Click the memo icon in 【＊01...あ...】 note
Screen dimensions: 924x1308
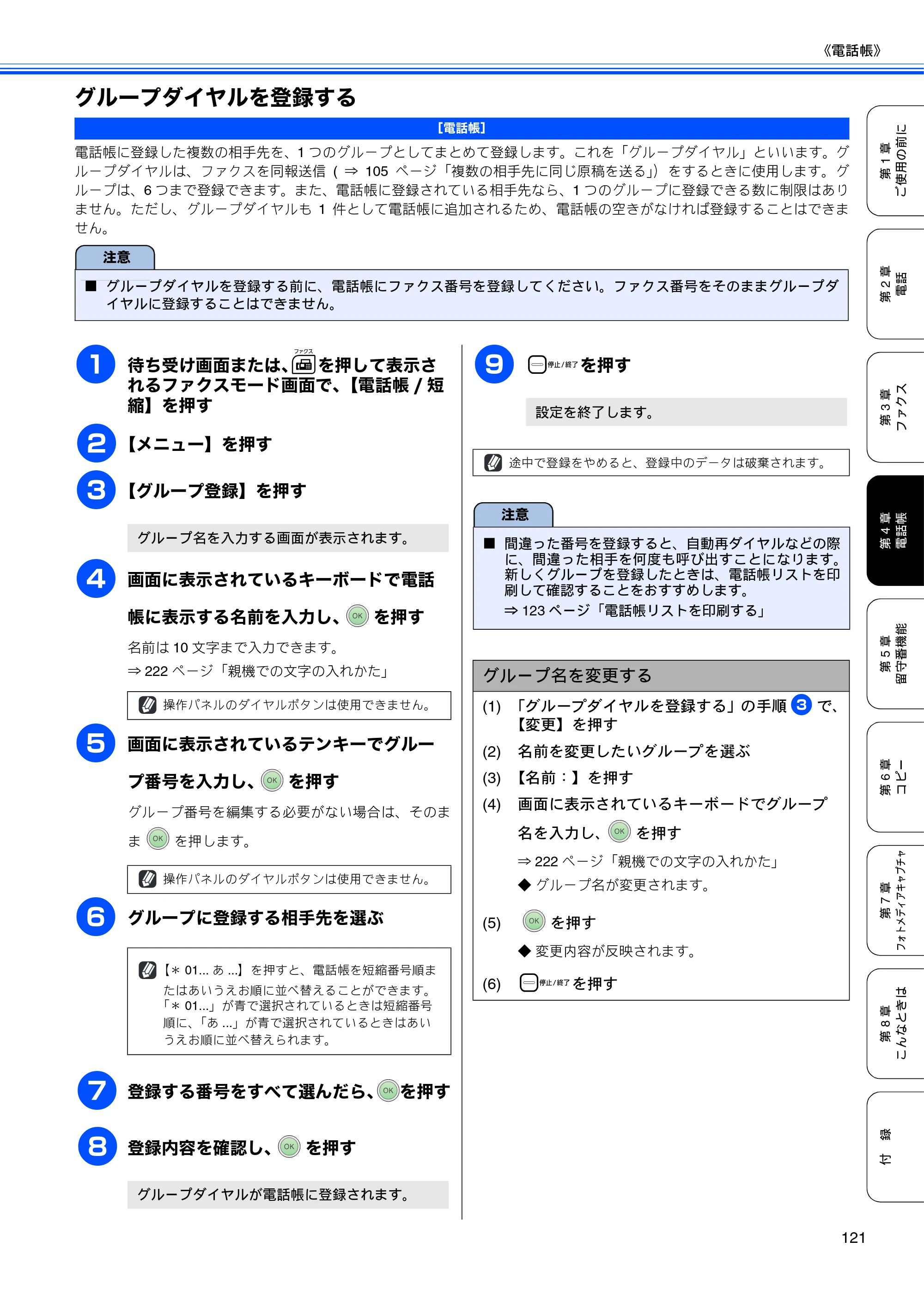coord(147,970)
